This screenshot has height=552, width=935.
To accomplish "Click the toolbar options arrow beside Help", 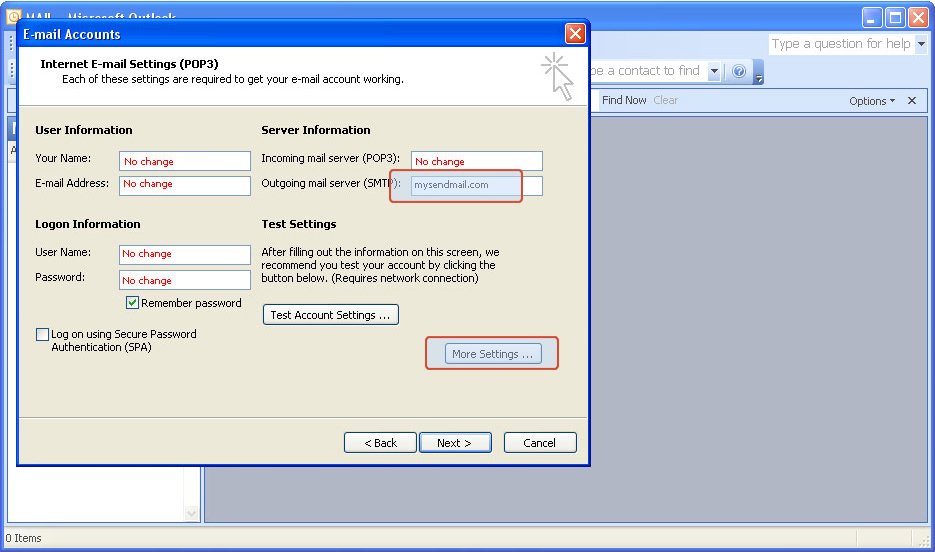I will tap(759, 74).
